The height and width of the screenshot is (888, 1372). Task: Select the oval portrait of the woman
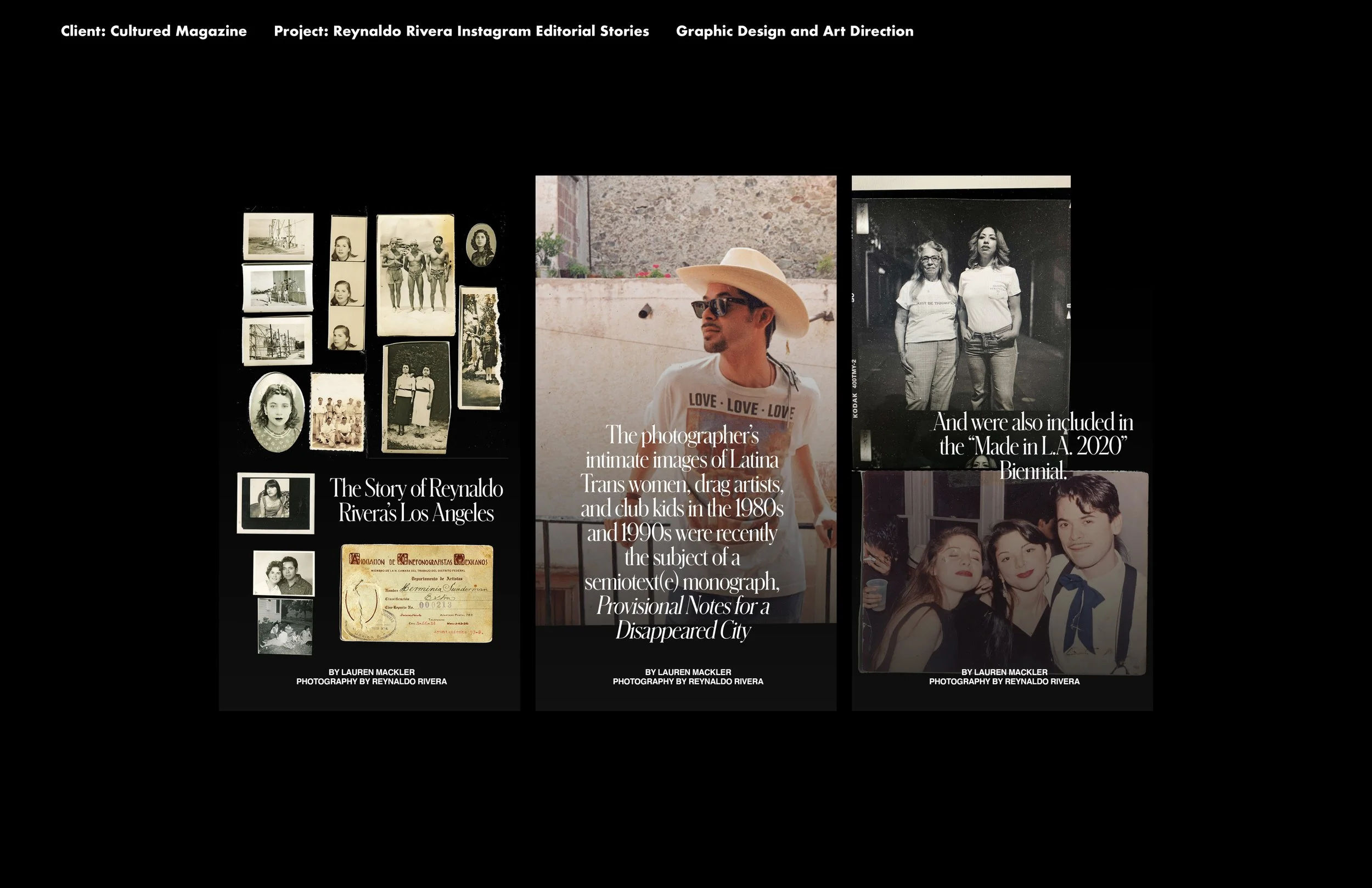pos(275,411)
